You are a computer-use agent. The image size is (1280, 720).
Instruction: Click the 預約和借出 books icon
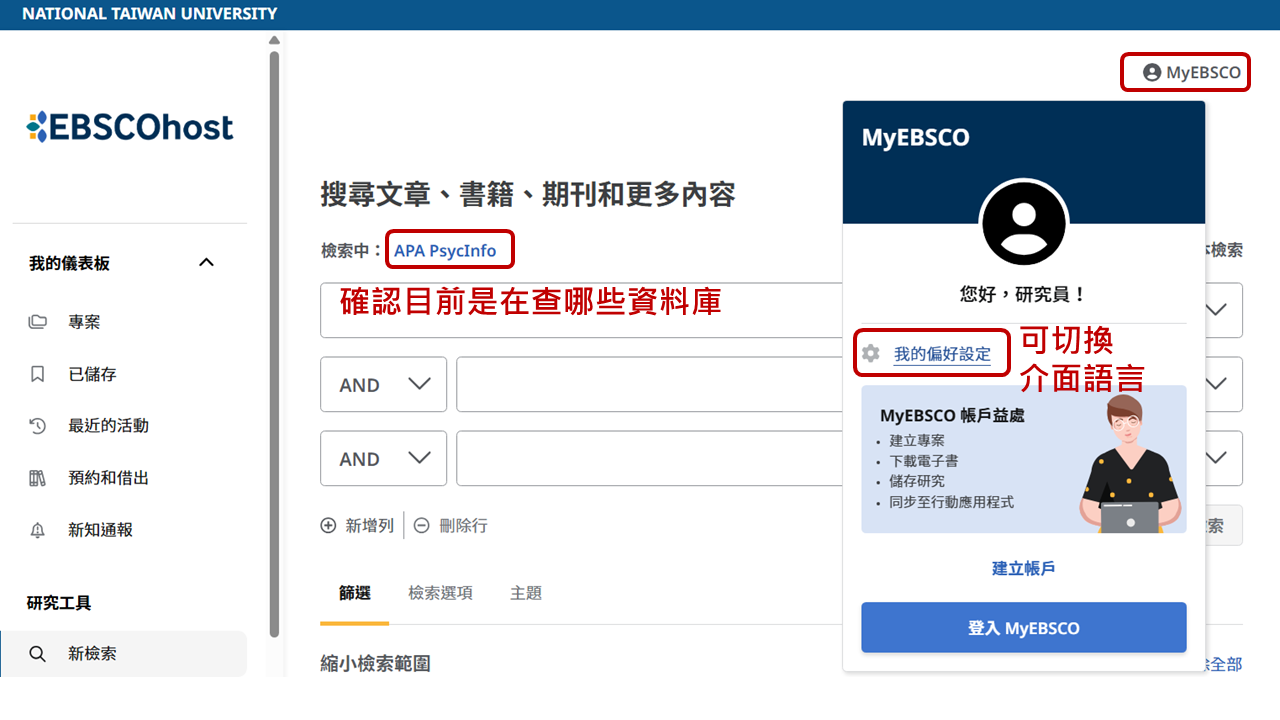pyautogui.click(x=38, y=478)
